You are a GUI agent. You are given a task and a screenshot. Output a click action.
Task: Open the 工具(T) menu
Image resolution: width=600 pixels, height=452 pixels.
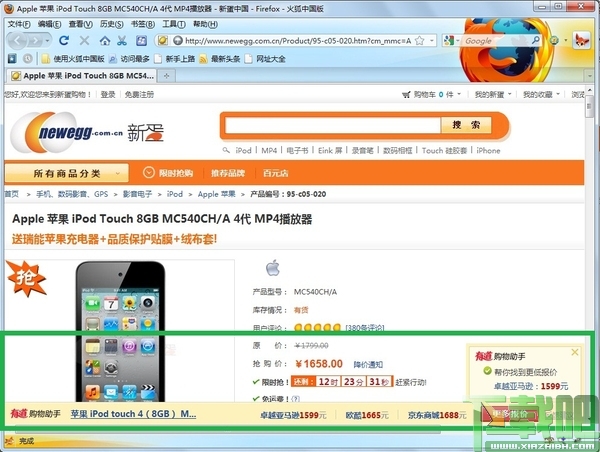pyautogui.click(x=174, y=24)
